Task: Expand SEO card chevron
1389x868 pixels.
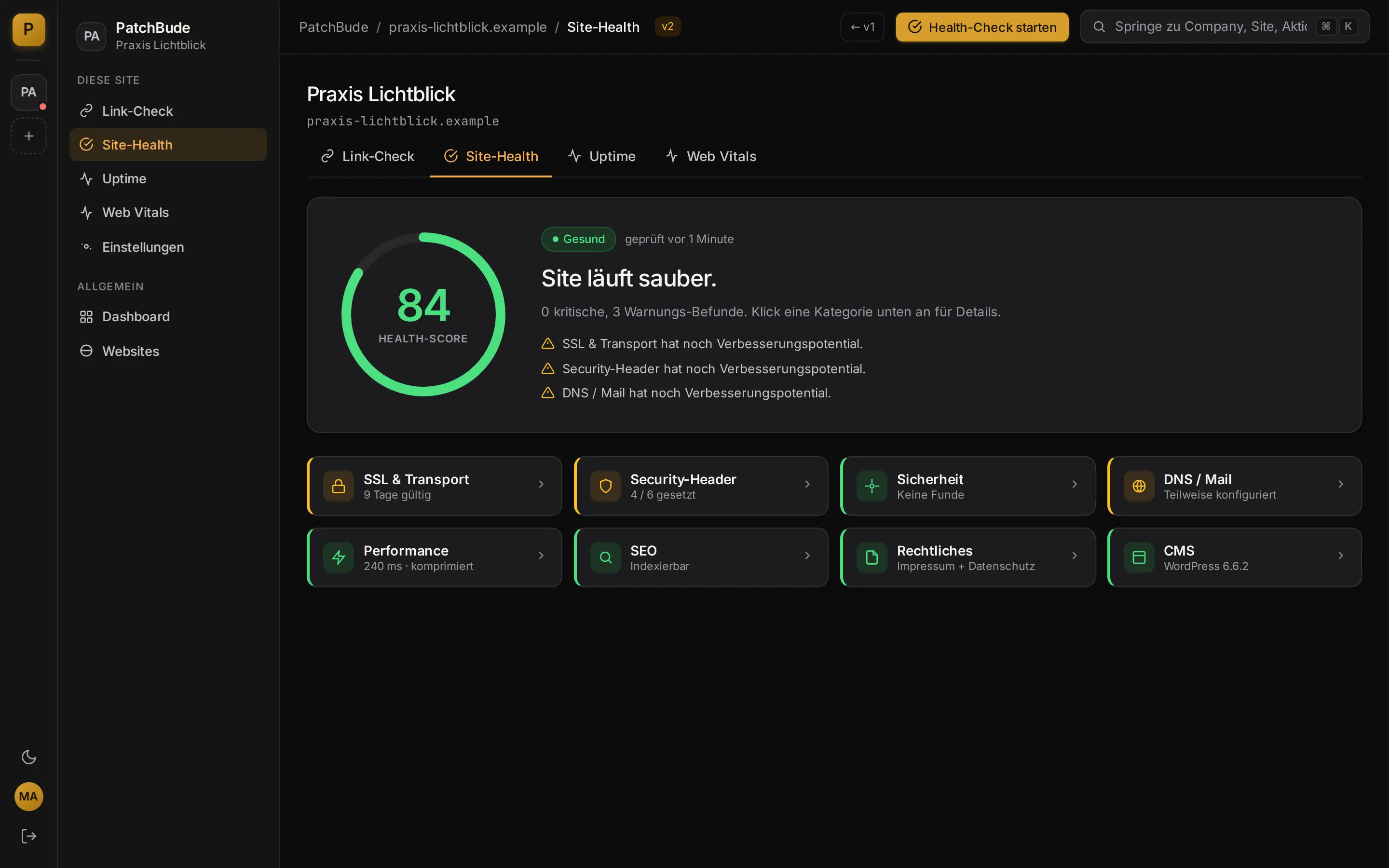Action: (807, 556)
